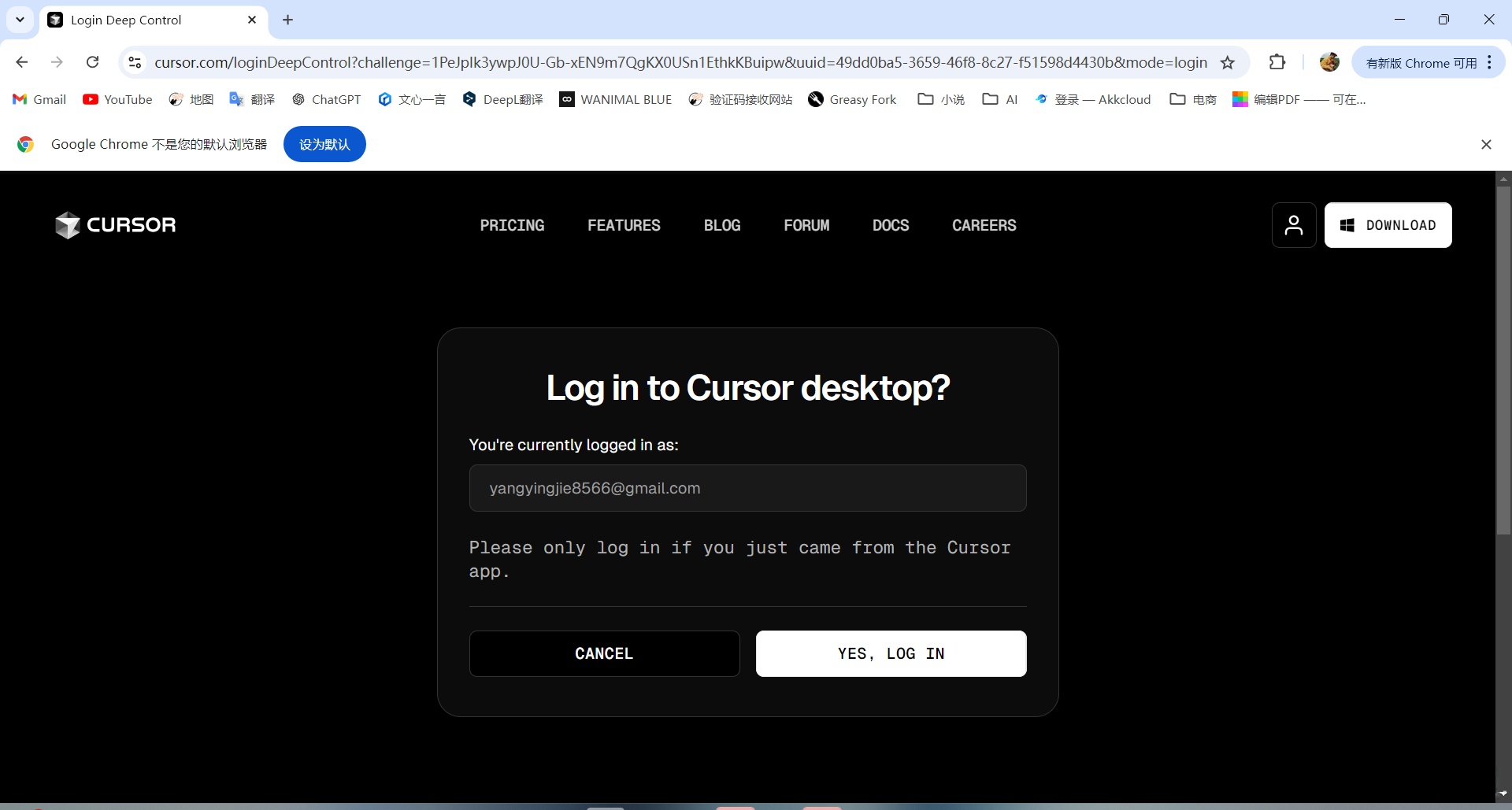Click the 'Google Chrome 不是您的默认浏览器' message
Viewport: 1512px width, 810px height.
pyautogui.click(x=159, y=144)
